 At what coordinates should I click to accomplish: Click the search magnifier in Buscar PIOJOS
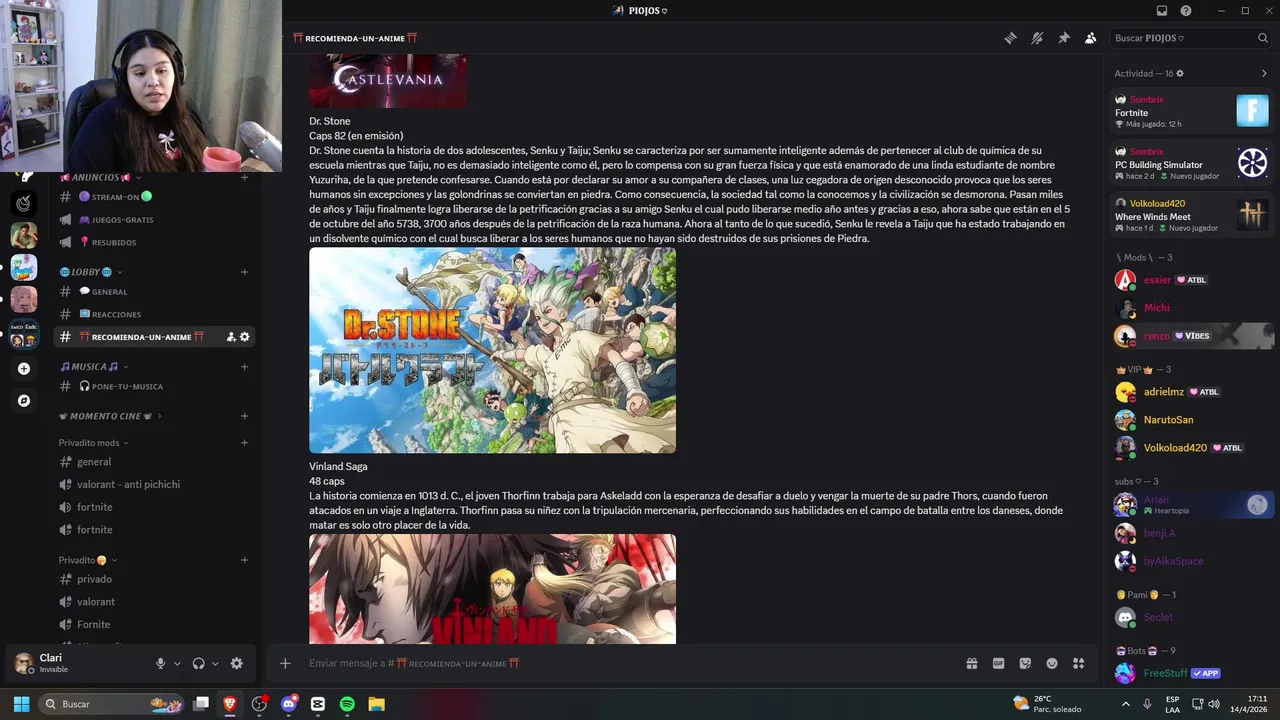pos(1263,38)
